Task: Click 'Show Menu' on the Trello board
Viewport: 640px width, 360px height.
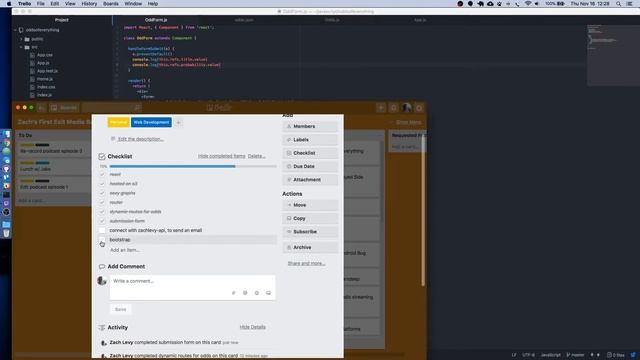Action: (x=408, y=122)
